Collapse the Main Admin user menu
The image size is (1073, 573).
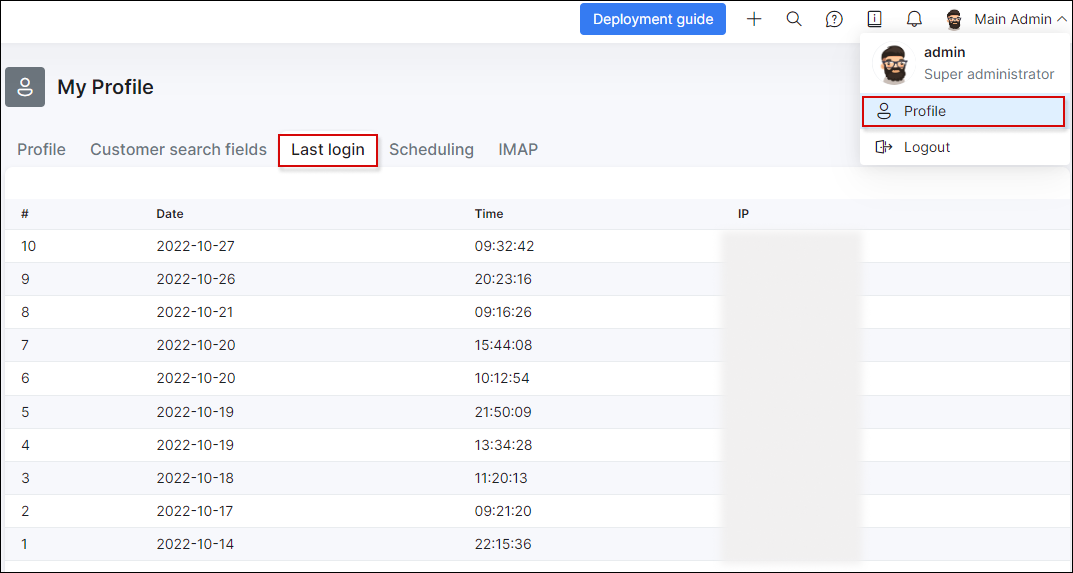tap(1061, 19)
